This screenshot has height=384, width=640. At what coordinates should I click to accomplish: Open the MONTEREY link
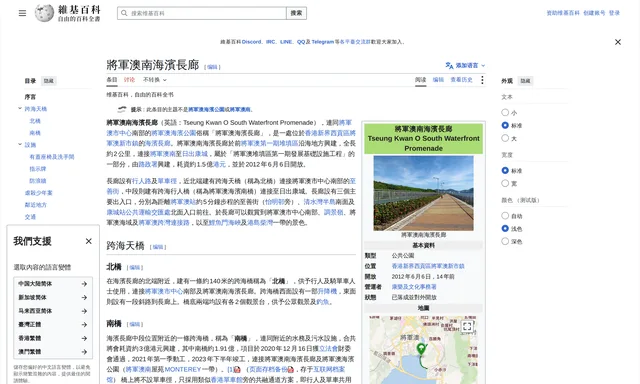click(182, 369)
